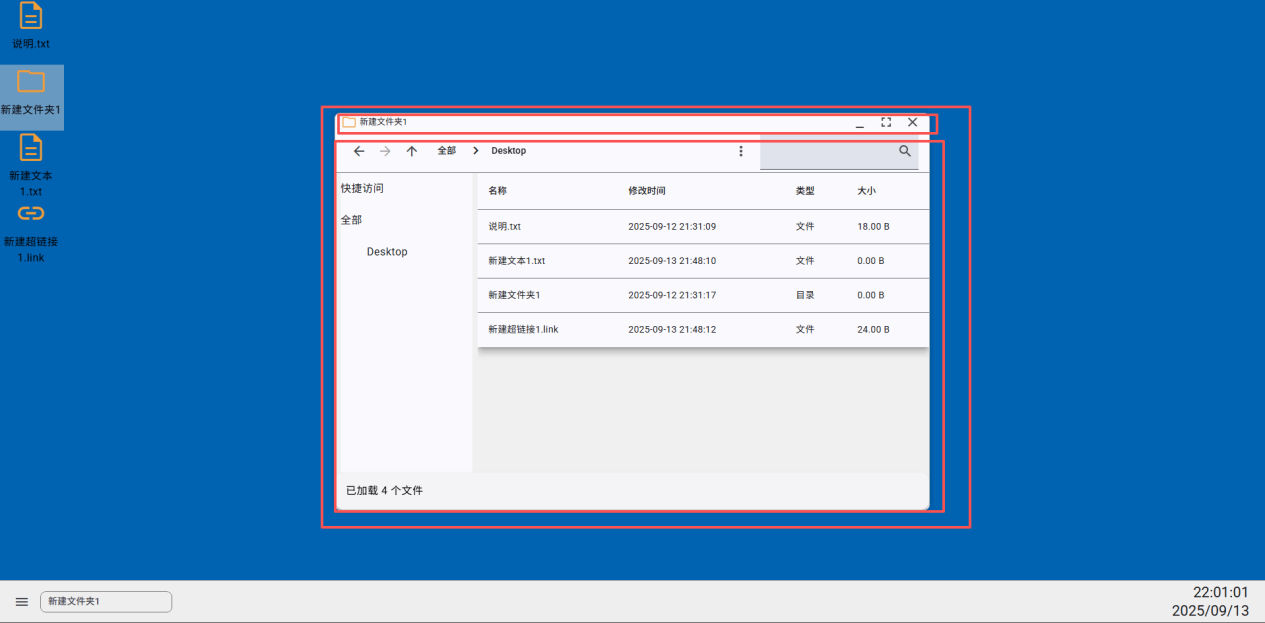1265x623 pixels.
Task: Click Desktop in the breadcrumb path
Action: [508, 150]
